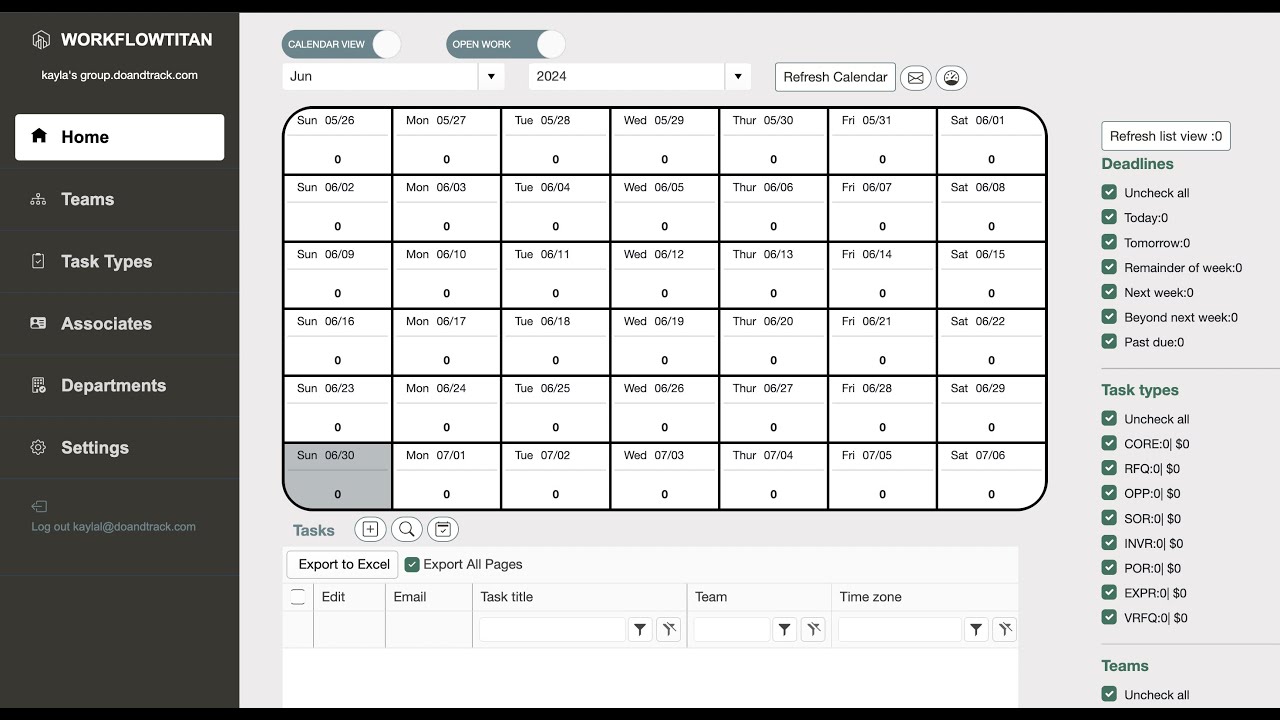Toggle Task types Uncheck all checkbox

click(x=1109, y=418)
